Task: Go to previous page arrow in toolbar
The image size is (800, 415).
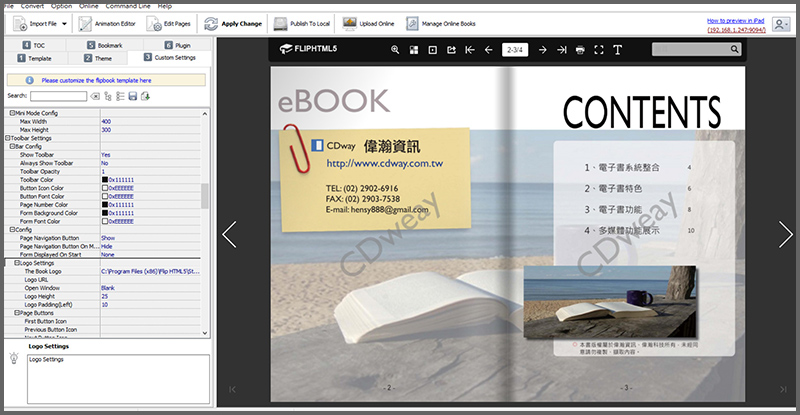Action: point(488,50)
